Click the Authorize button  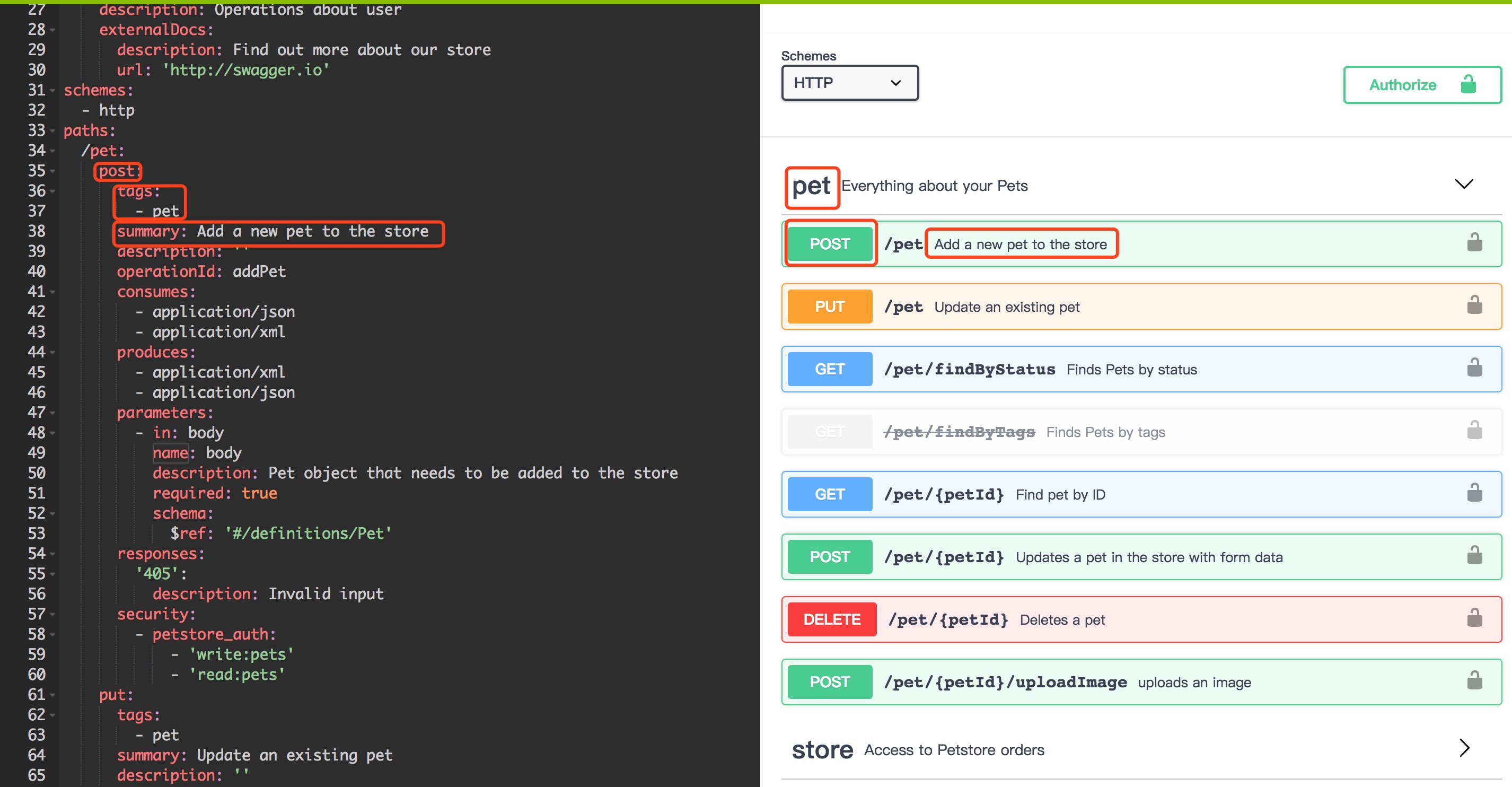(x=1420, y=85)
